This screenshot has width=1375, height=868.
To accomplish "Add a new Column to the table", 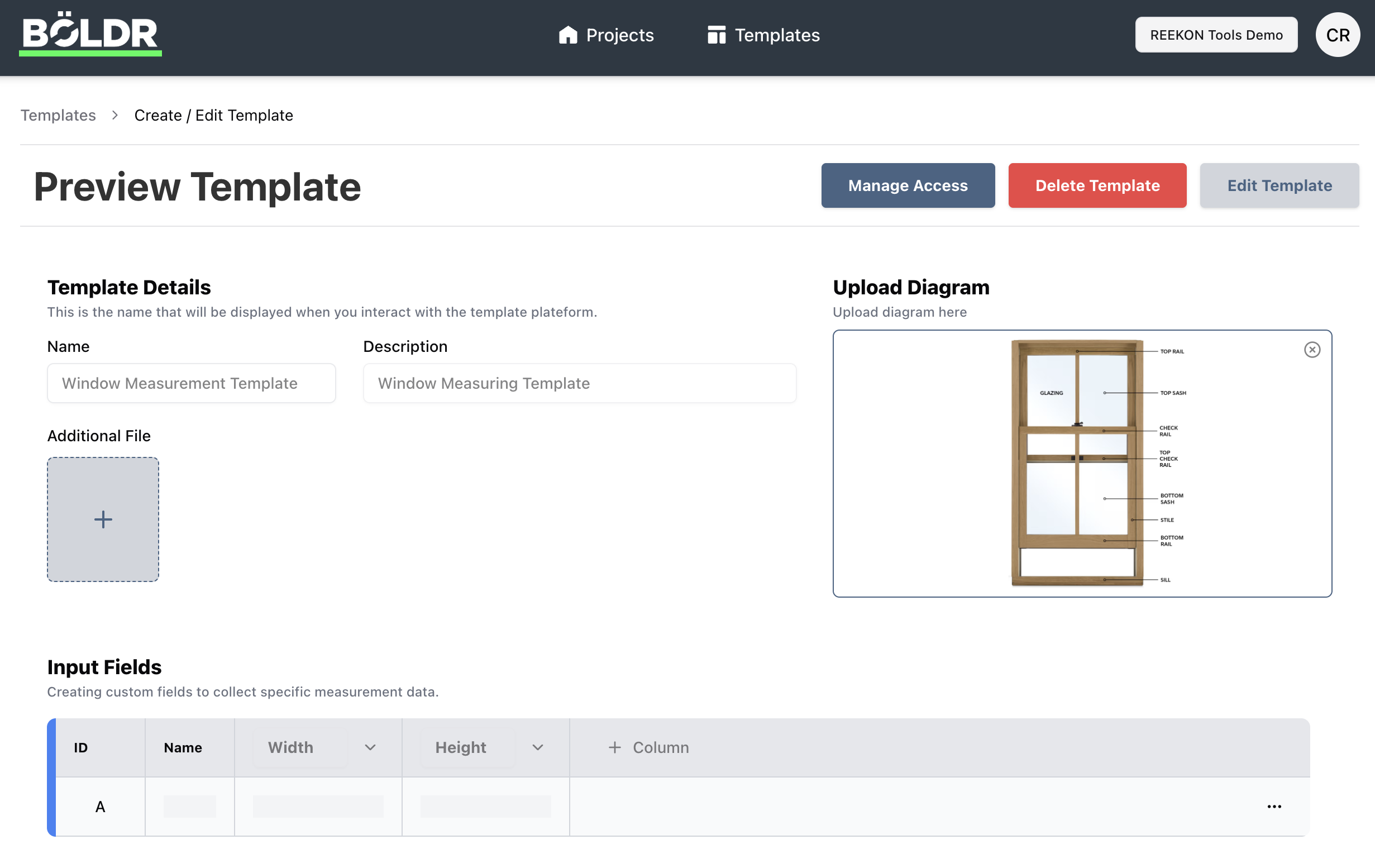I will [648, 747].
